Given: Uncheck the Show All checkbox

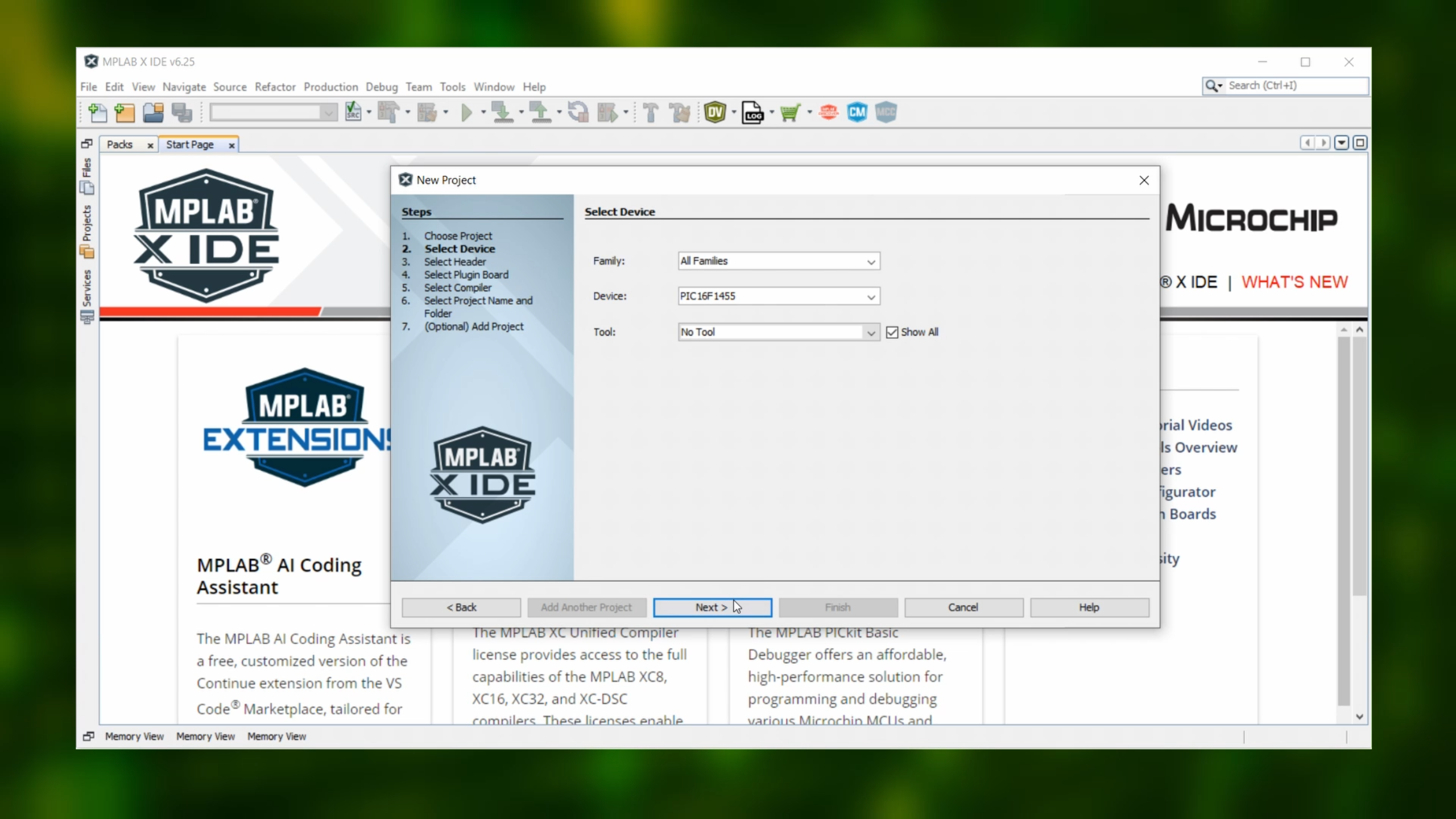Looking at the screenshot, I should tap(892, 332).
